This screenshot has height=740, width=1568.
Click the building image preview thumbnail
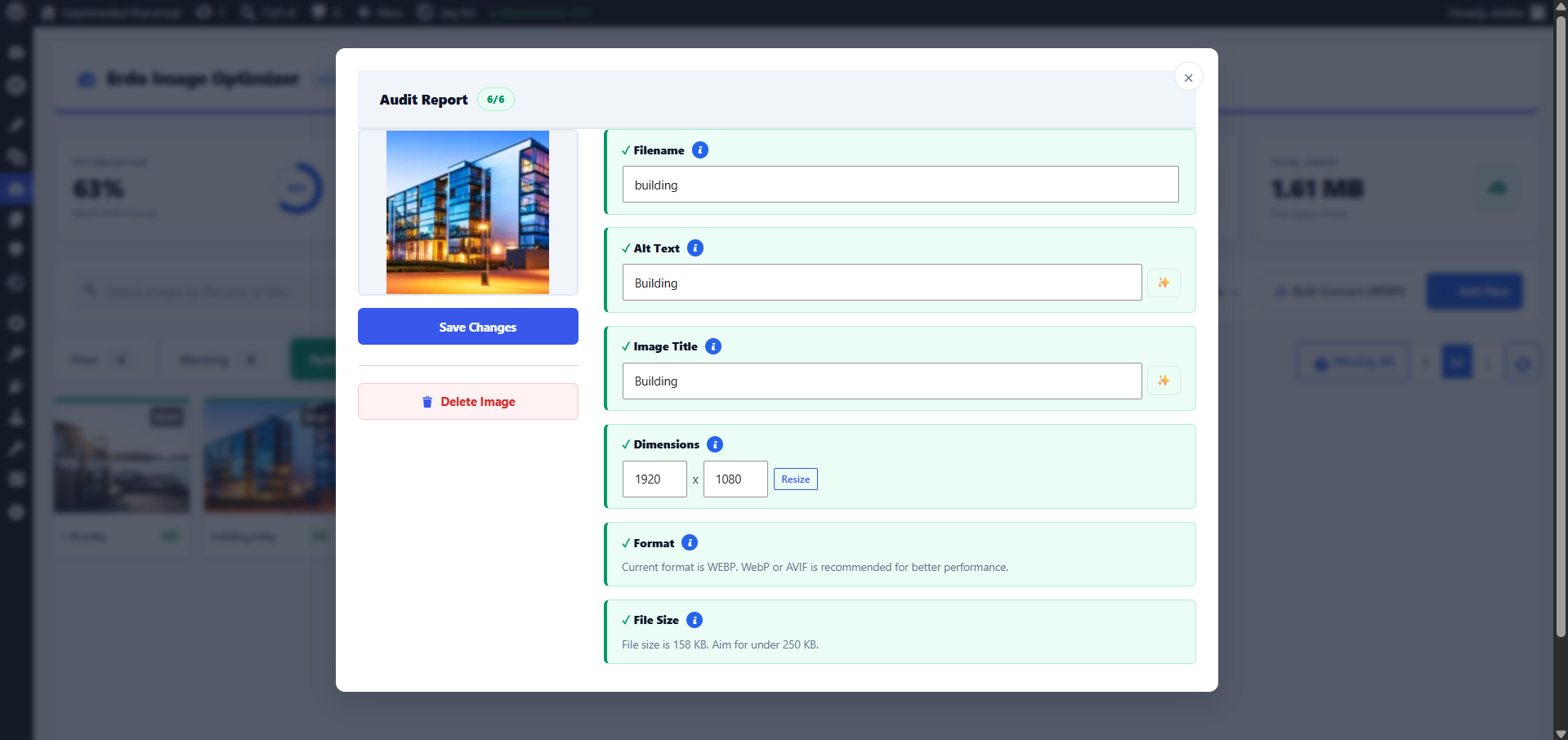(x=468, y=212)
